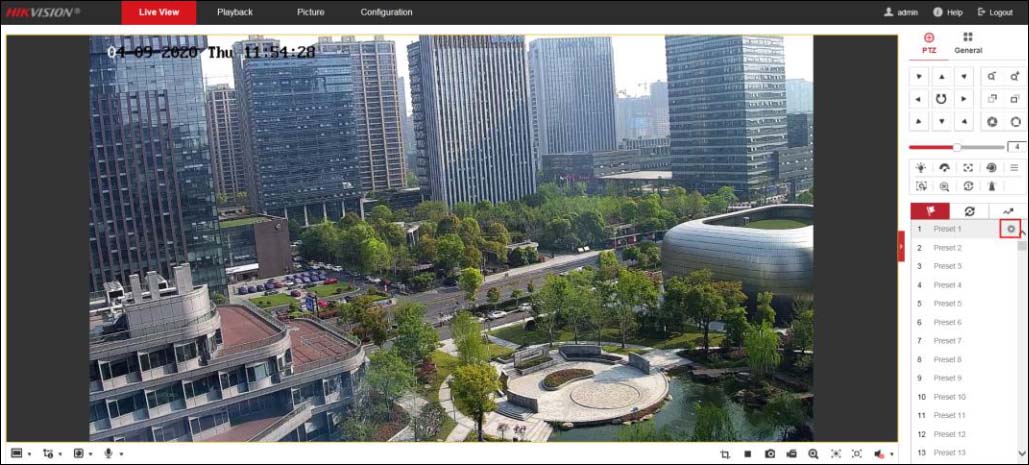
Task: Click the bottom toolbar focus-brackets icon with square
Action: click(x=856, y=454)
